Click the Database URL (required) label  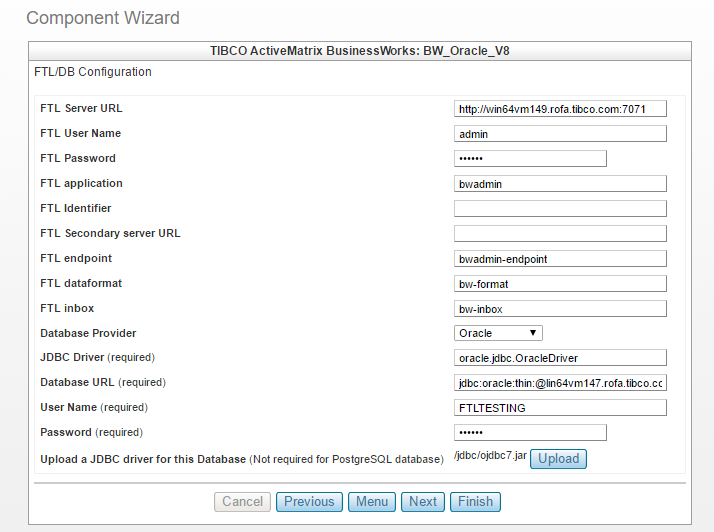(x=103, y=383)
